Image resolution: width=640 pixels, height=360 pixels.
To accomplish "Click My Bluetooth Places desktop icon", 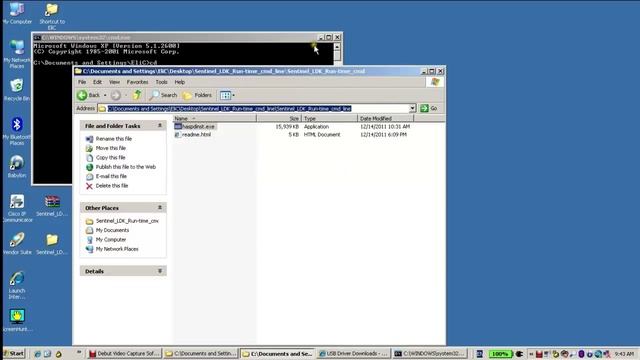I will [x=17, y=131].
